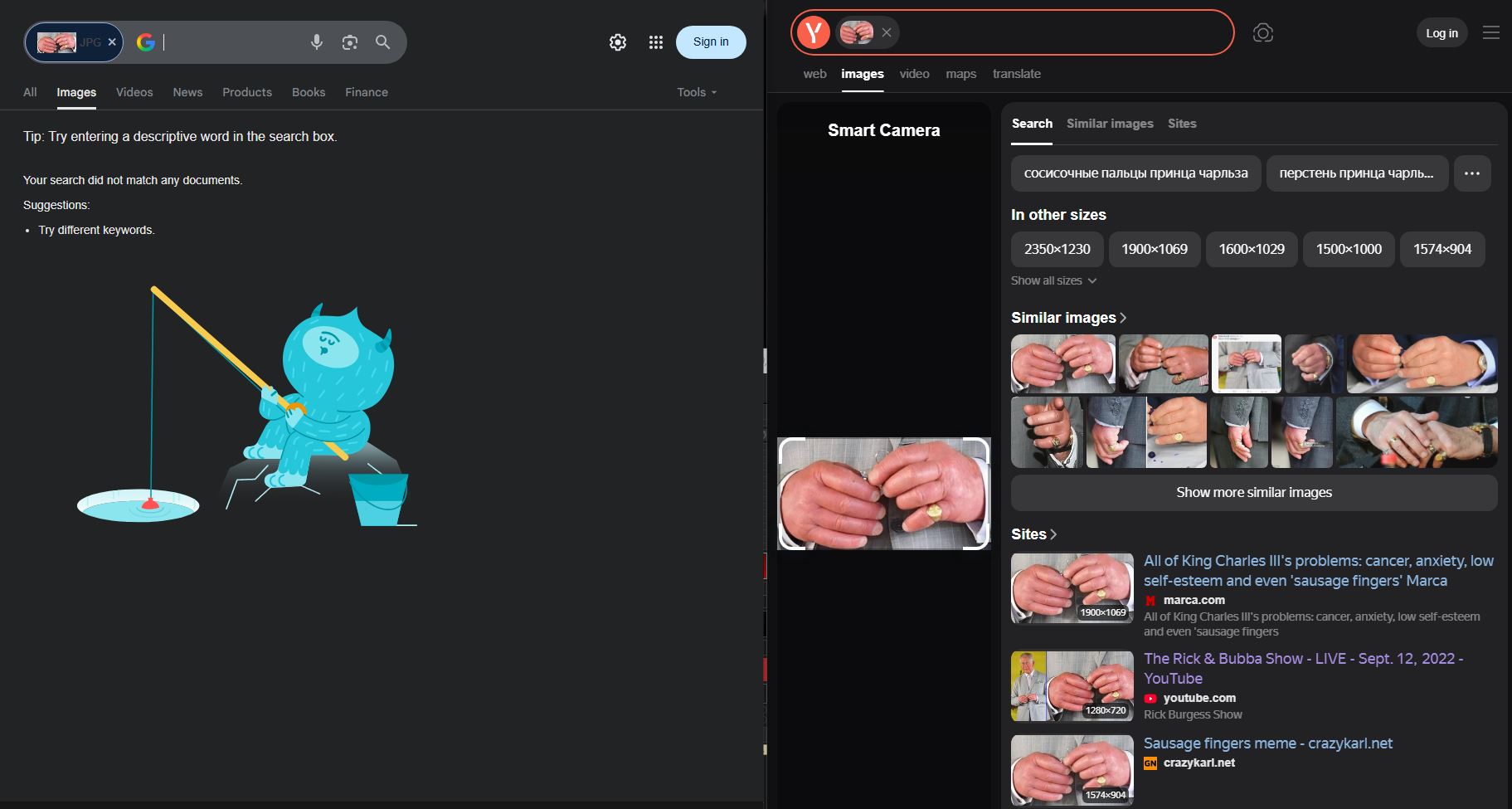
Task: Click the 'сосисочные пальцы принца чарльза' tag
Action: pos(1135,173)
